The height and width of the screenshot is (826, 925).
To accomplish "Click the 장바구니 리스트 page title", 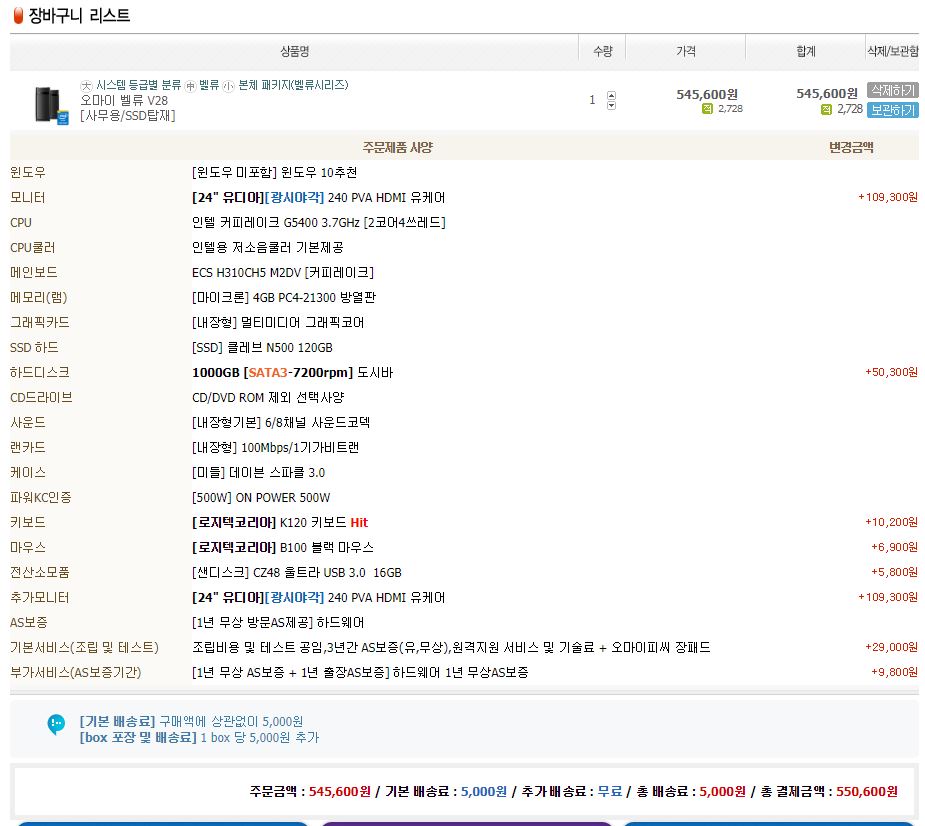I will pyautogui.click(x=79, y=15).
